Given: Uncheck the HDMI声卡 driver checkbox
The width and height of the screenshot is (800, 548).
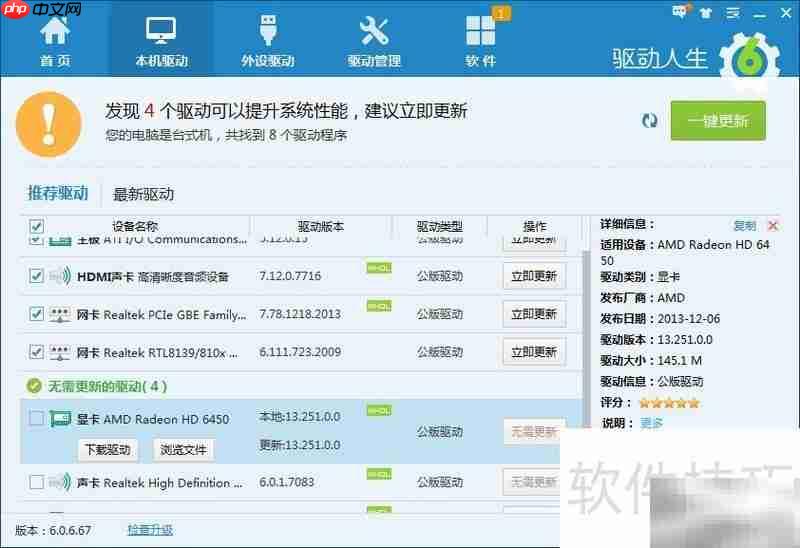Looking at the screenshot, I should [x=36, y=276].
